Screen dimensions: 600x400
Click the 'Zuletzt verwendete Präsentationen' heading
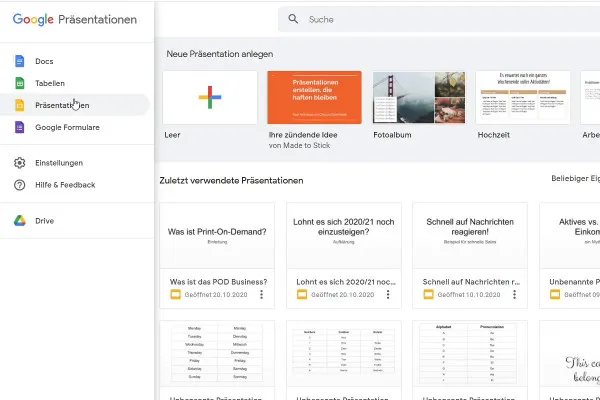pyautogui.click(x=232, y=180)
